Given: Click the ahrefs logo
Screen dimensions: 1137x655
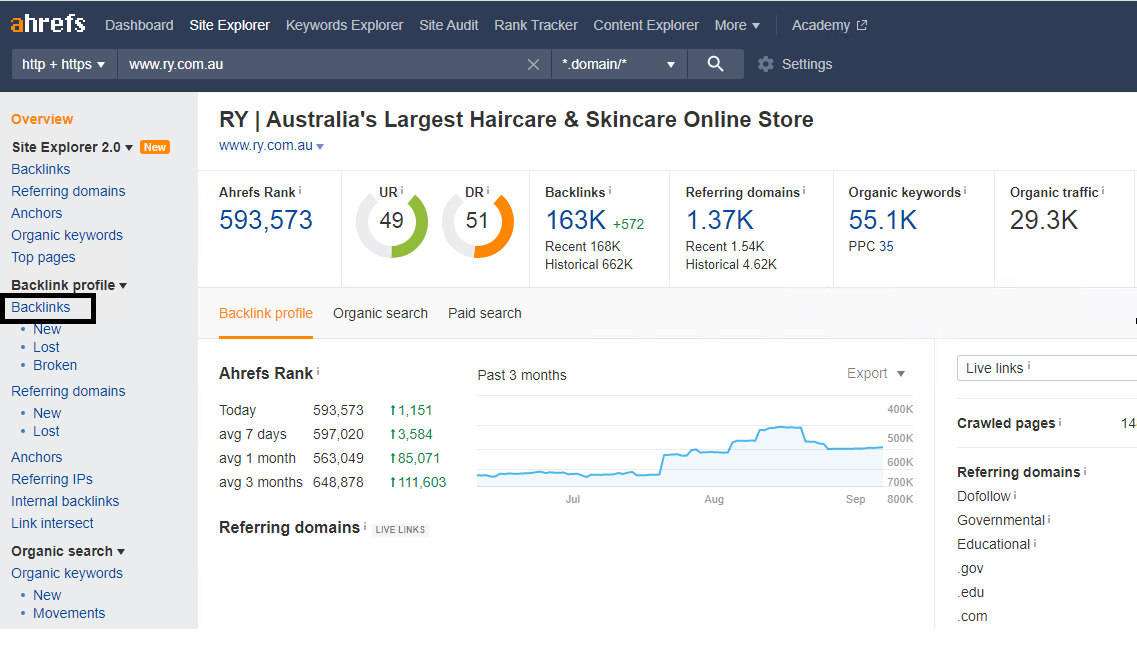Looking at the screenshot, I should (x=48, y=24).
